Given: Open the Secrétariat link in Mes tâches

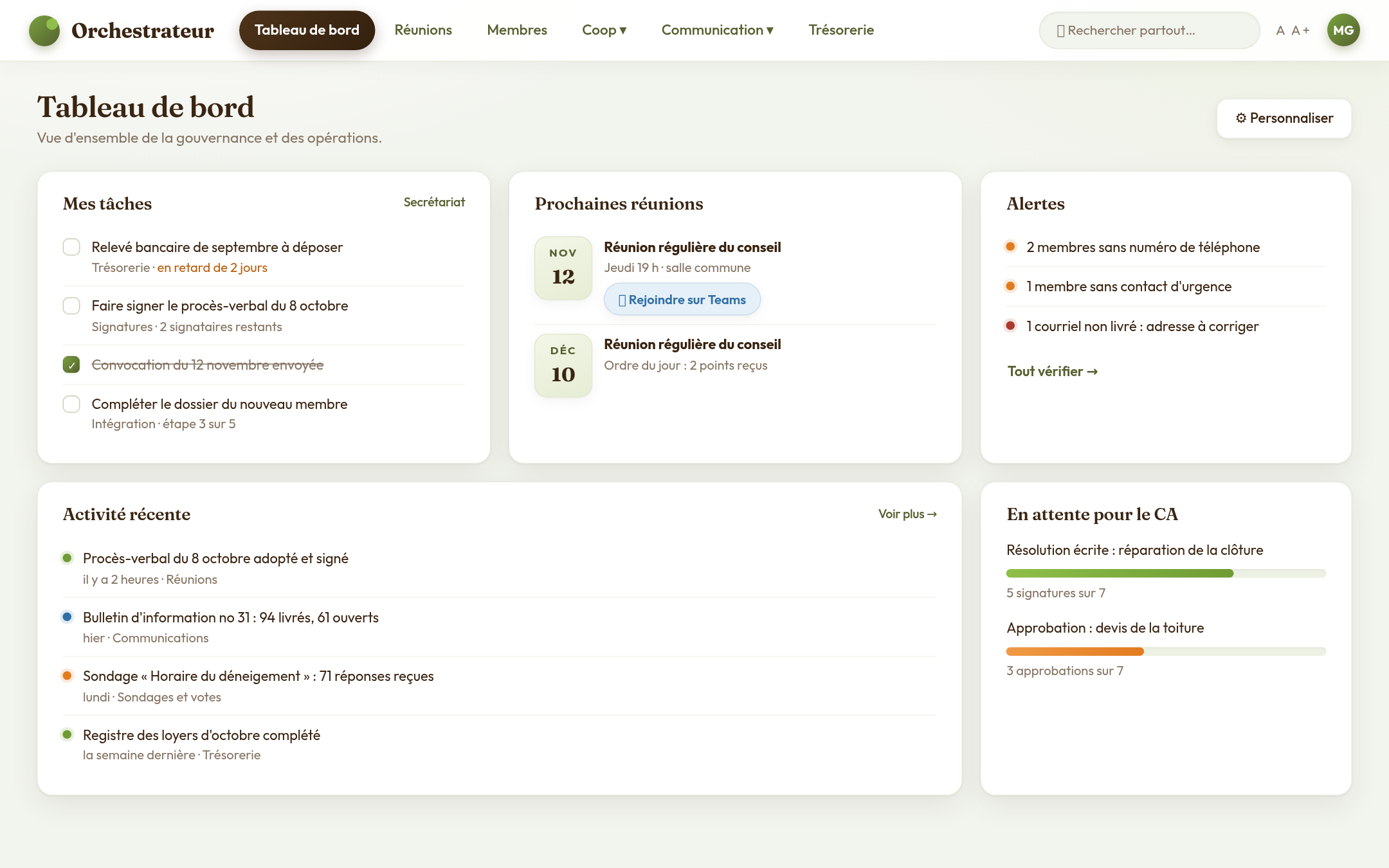Looking at the screenshot, I should (x=434, y=203).
